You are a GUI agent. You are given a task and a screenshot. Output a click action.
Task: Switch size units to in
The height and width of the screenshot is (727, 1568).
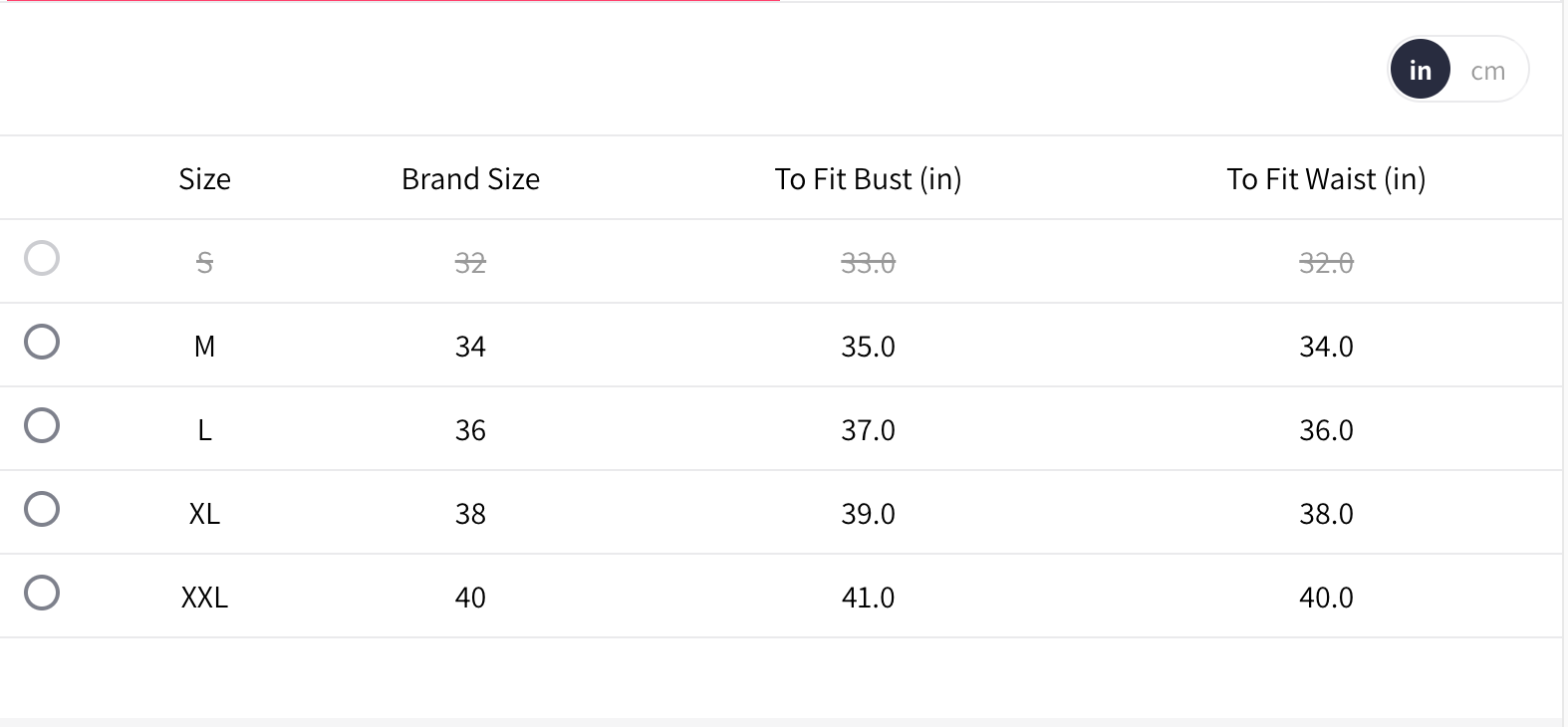1420,70
